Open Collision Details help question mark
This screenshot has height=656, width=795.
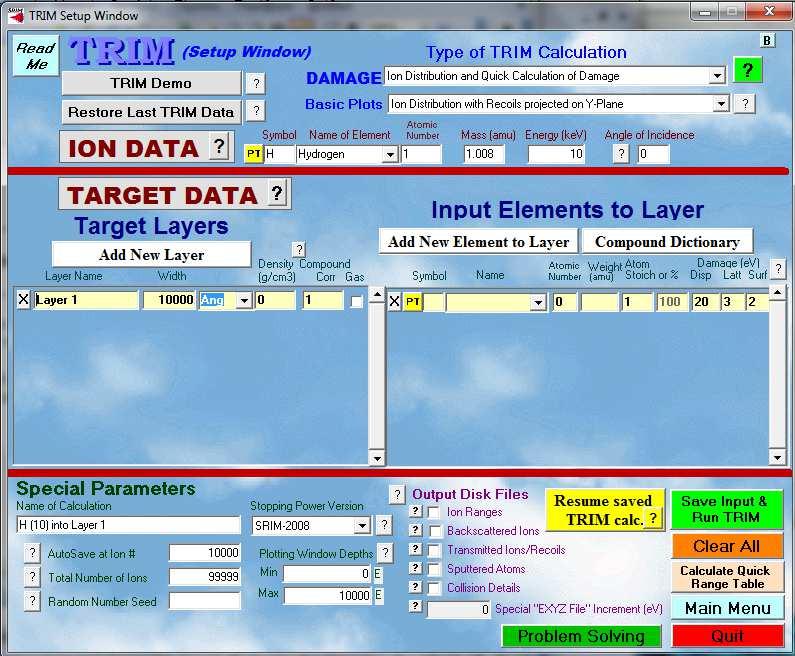point(415,587)
